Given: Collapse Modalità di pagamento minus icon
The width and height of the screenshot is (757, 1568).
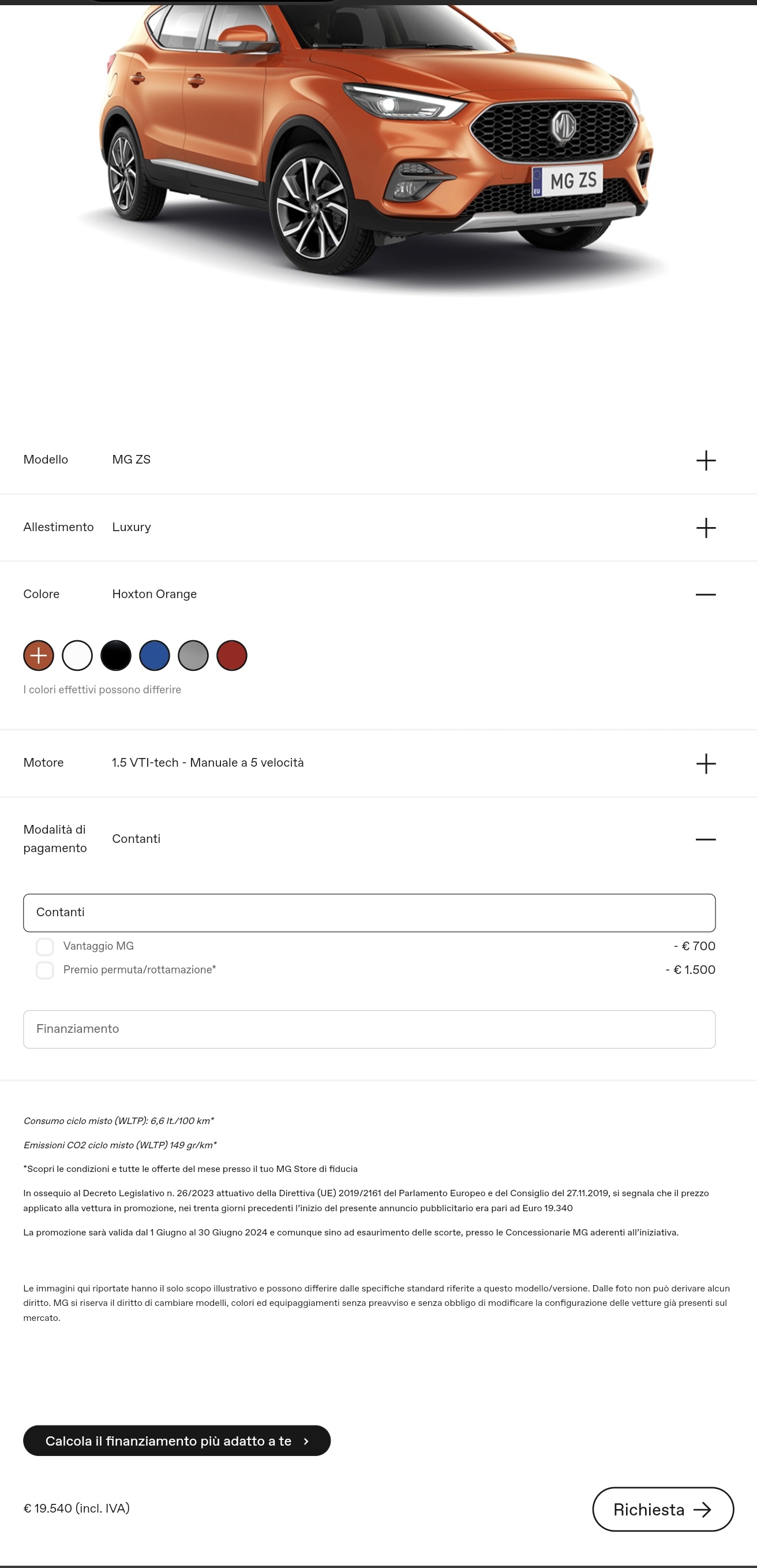Looking at the screenshot, I should (x=705, y=839).
